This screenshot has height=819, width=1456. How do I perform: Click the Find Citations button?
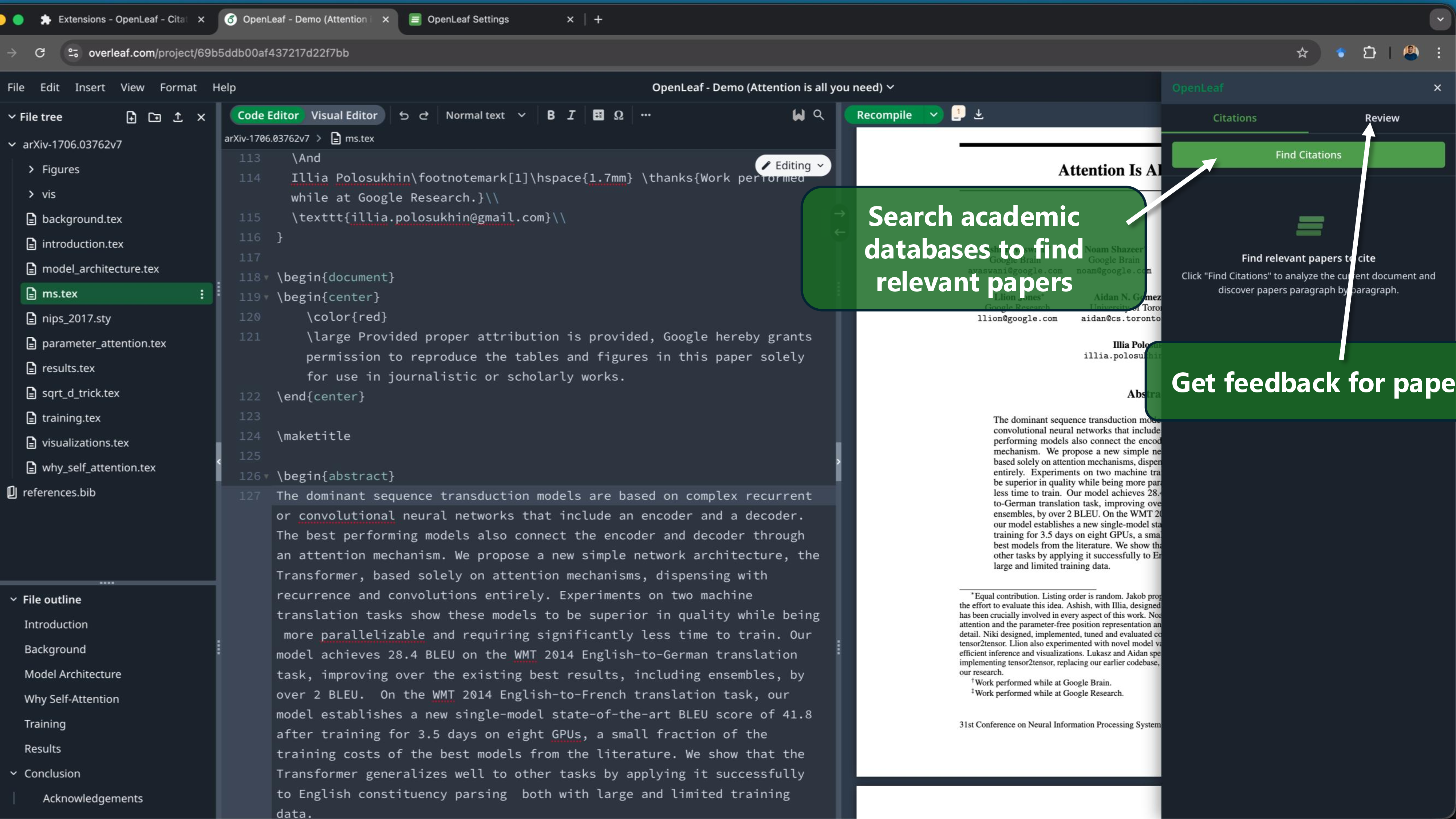[1308, 155]
